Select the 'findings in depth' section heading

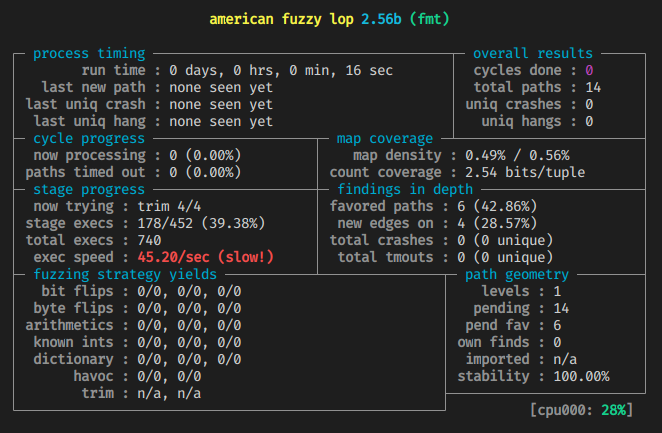tap(405, 189)
